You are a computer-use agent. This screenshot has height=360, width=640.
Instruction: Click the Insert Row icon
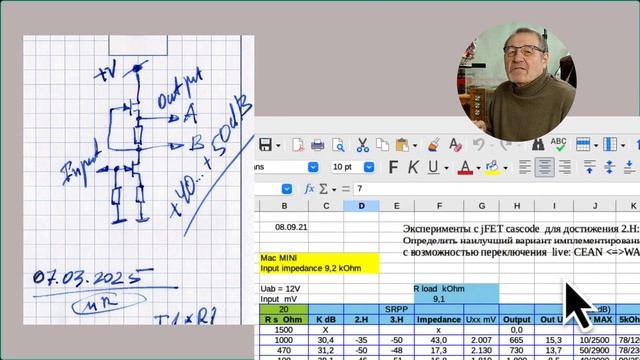click(x=583, y=144)
